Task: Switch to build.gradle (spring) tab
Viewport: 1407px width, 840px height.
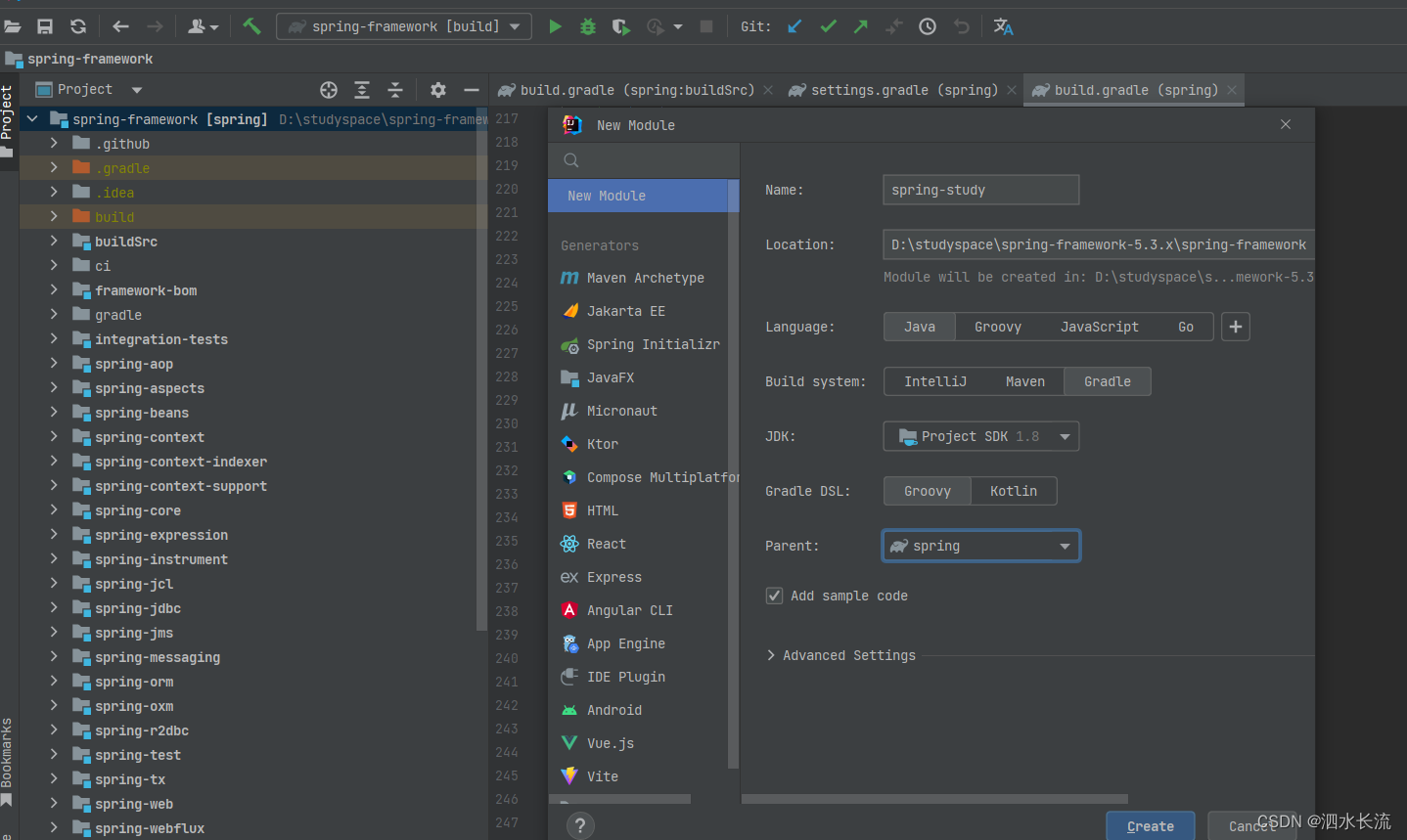Action: pyautogui.click(x=1134, y=90)
